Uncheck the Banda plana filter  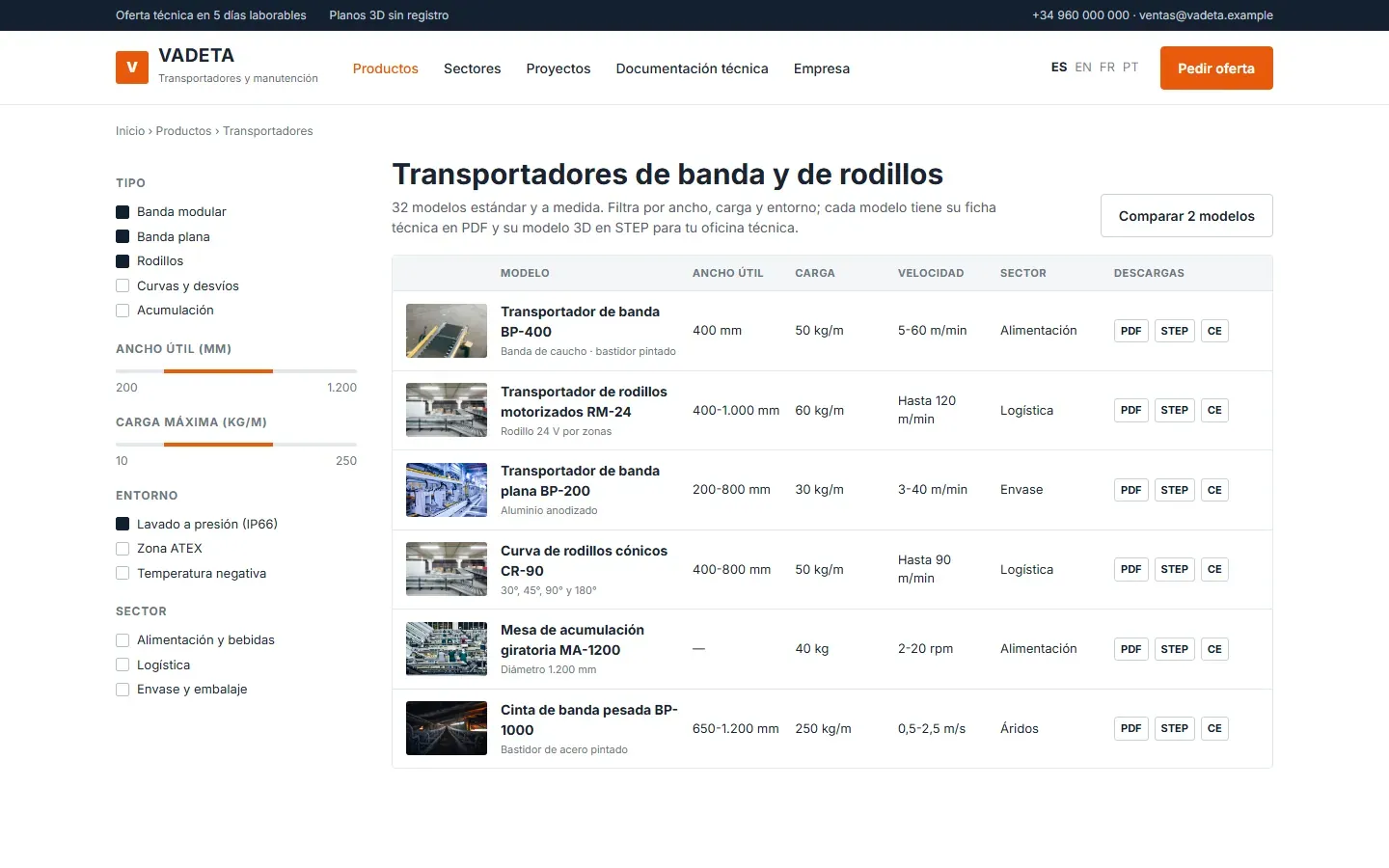tap(123, 236)
